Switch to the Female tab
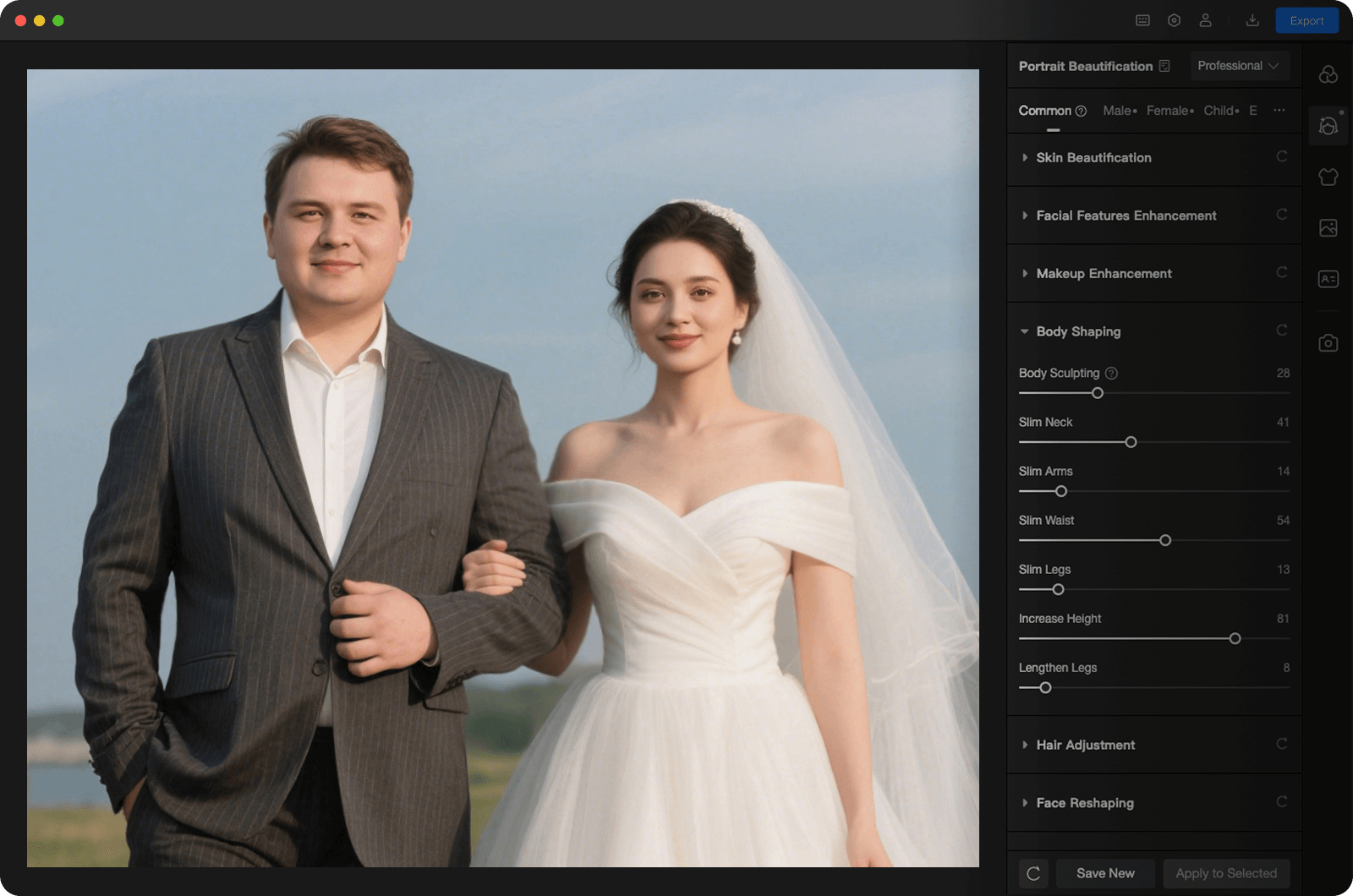The image size is (1353, 896). 1169,111
